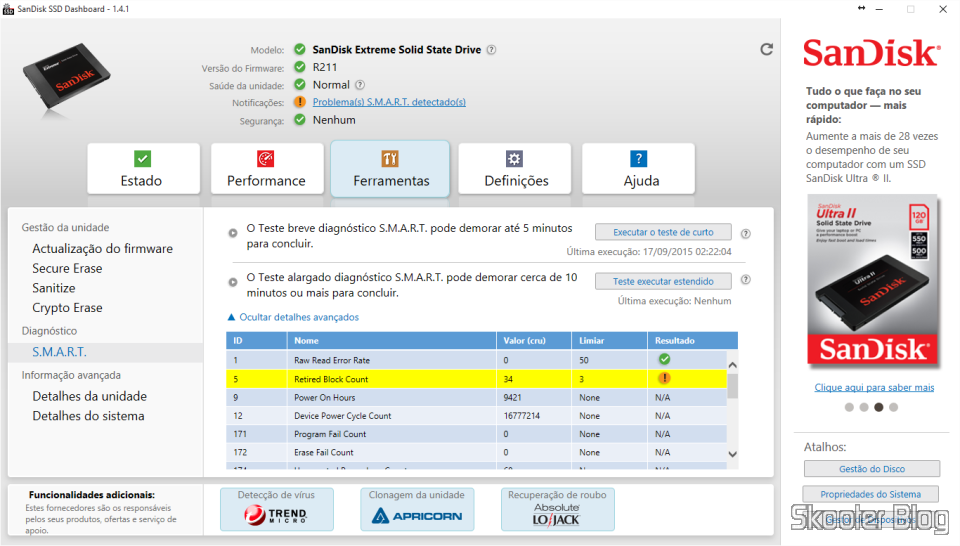Click the status bullet icon of the short SMART test
The width and height of the screenshot is (960, 546).
pyautogui.click(x=233, y=233)
